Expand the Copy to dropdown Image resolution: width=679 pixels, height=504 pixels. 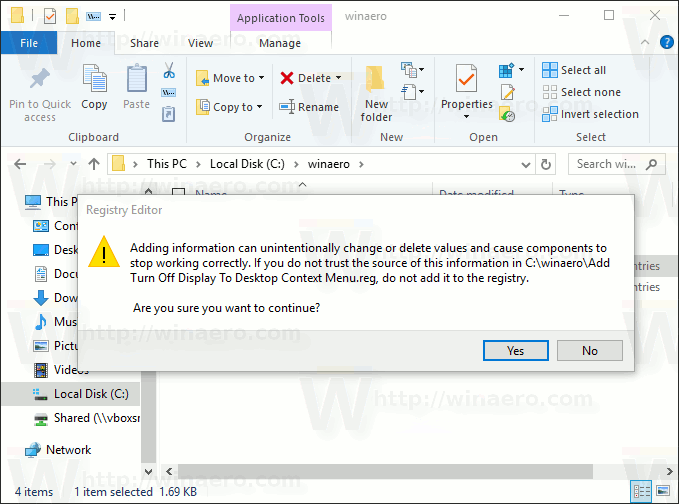click(259, 107)
